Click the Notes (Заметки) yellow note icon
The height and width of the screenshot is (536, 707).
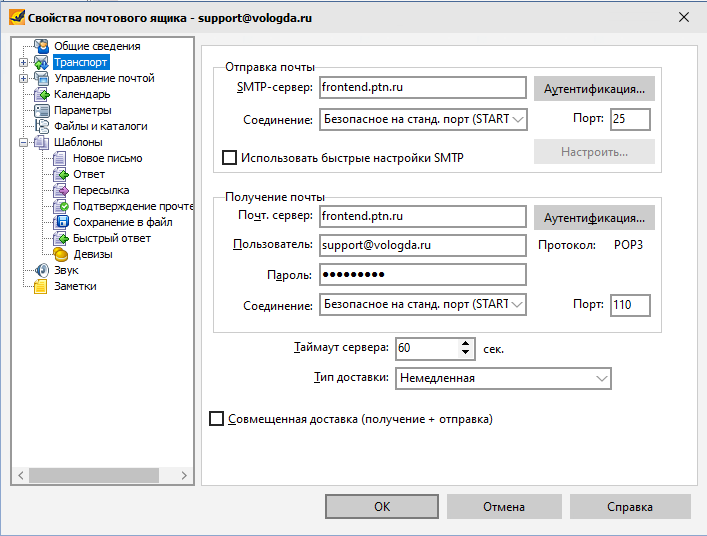[x=42, y=286]
